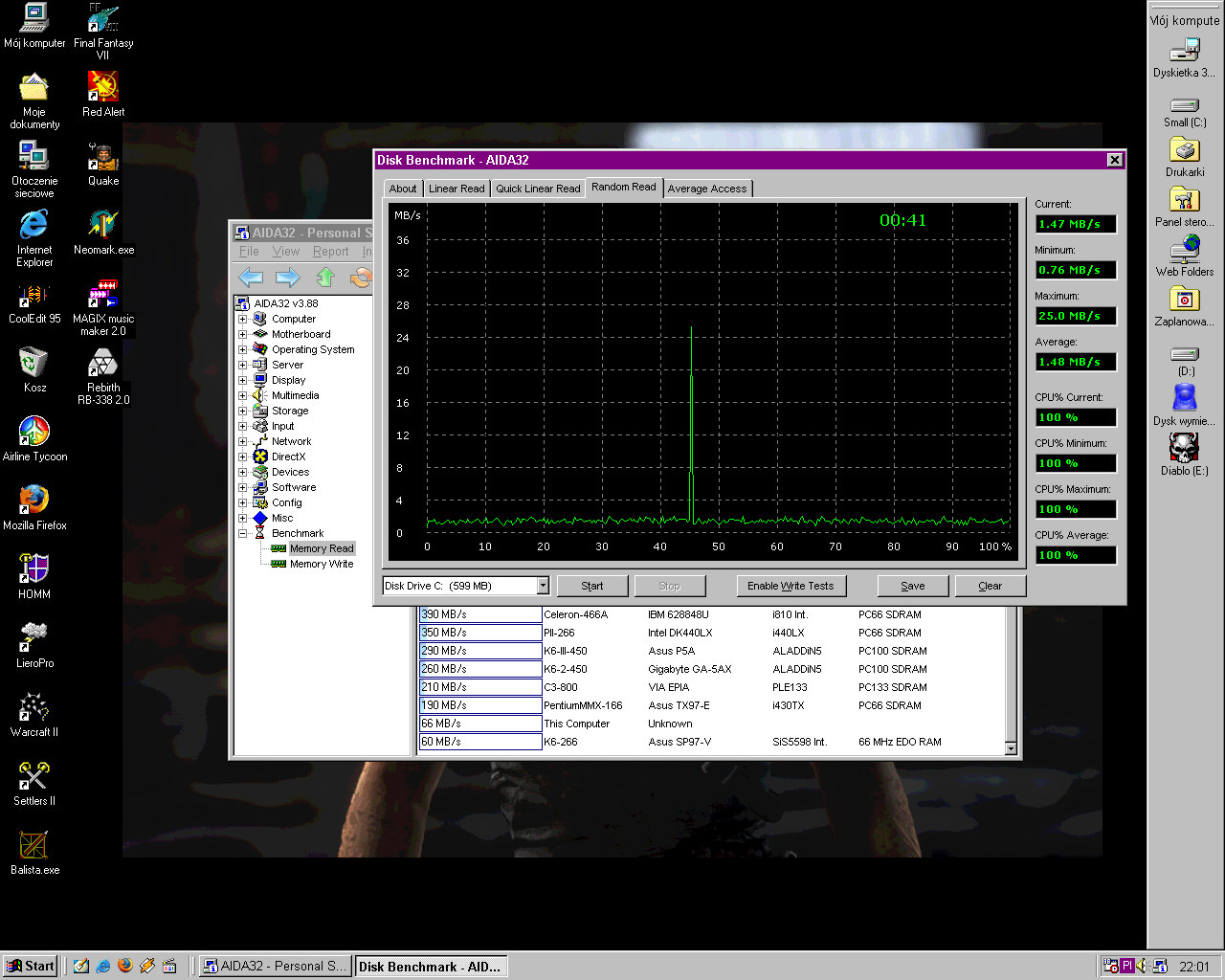Click the Enable Write Tests button

click(x=791, y=586)
